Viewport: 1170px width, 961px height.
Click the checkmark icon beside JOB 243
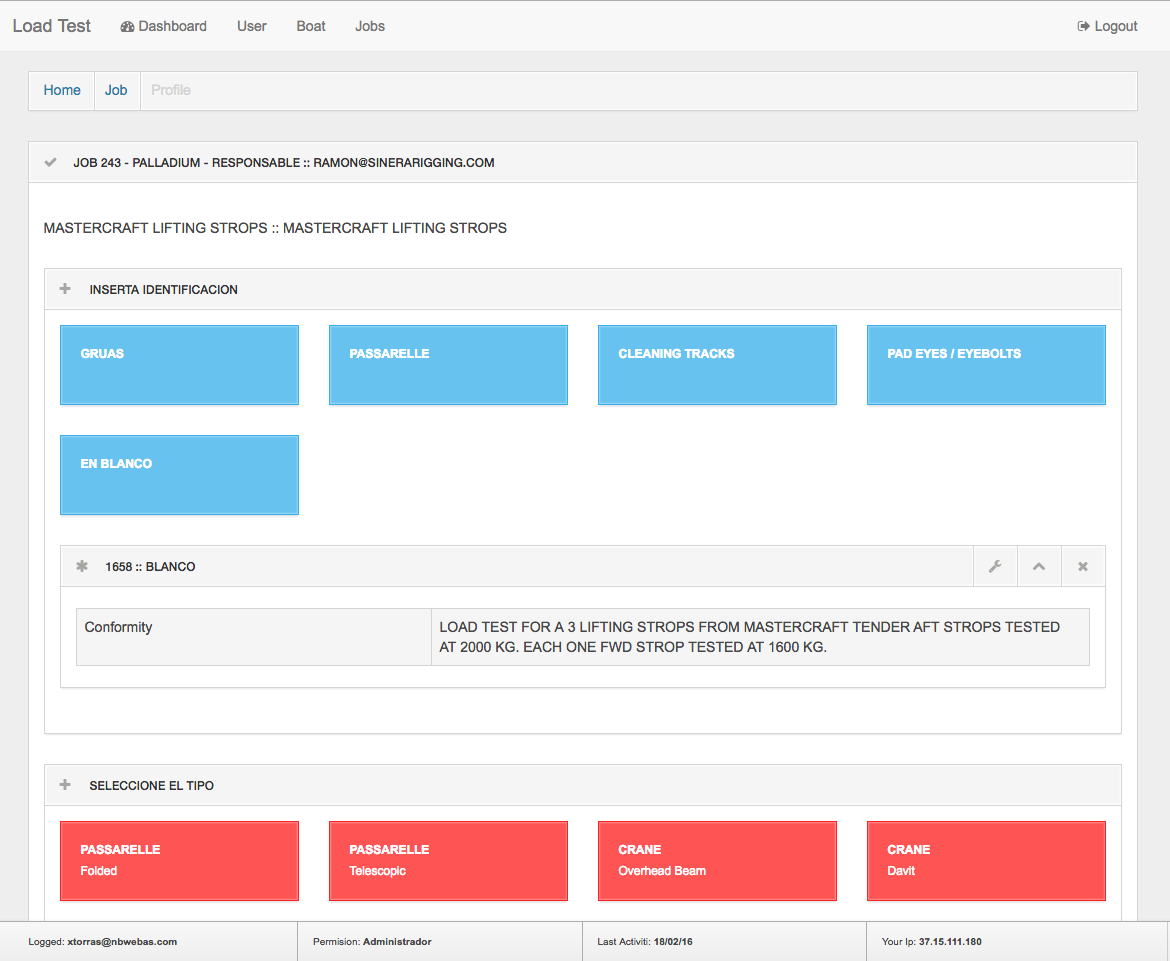pyautogui.click(x=51, y=162)
